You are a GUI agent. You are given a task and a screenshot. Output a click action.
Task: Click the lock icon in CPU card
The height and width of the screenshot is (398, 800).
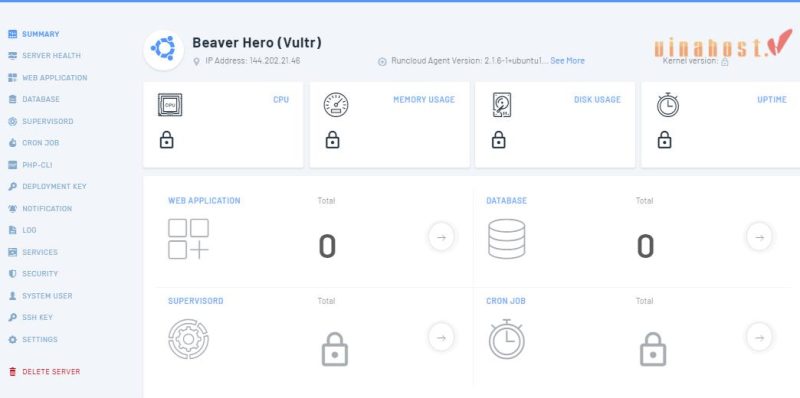[166, 140]
